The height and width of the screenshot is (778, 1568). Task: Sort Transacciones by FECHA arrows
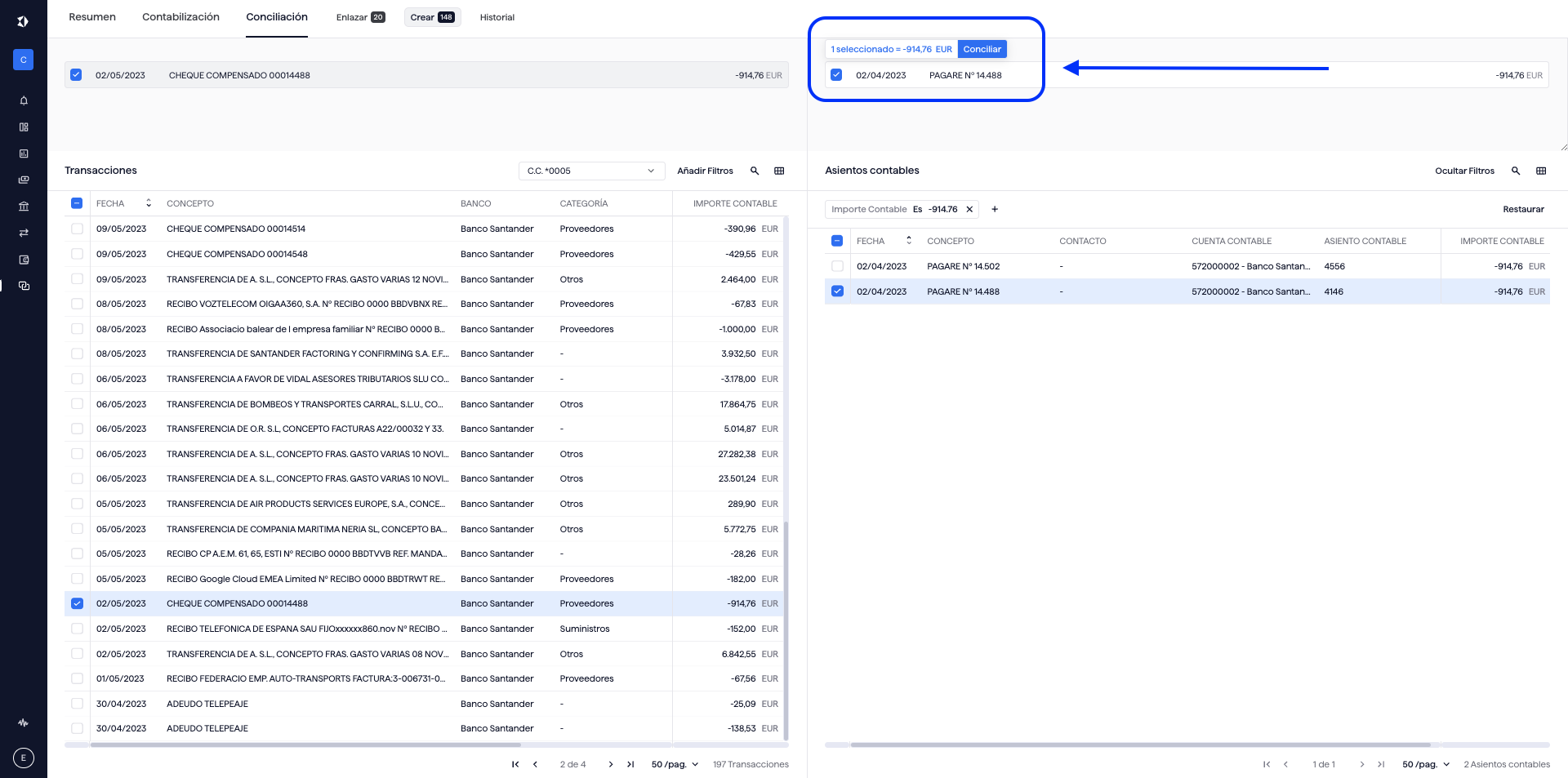149,203
